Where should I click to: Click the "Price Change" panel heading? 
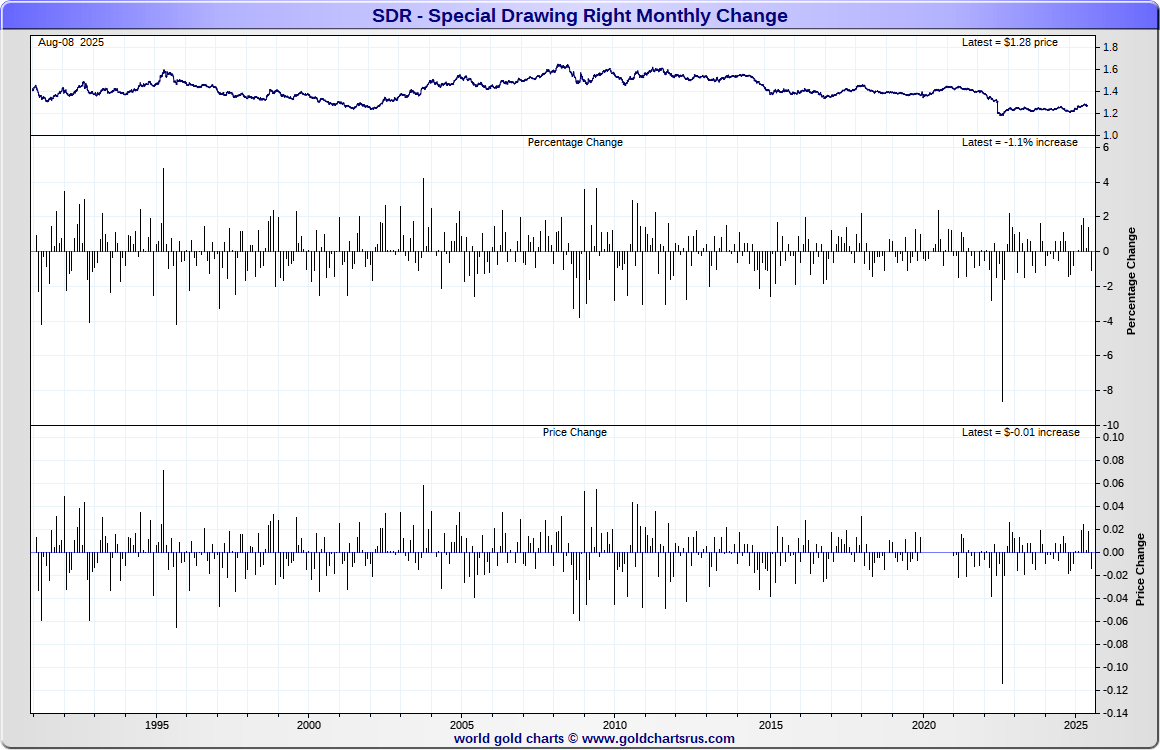point(574,433)
